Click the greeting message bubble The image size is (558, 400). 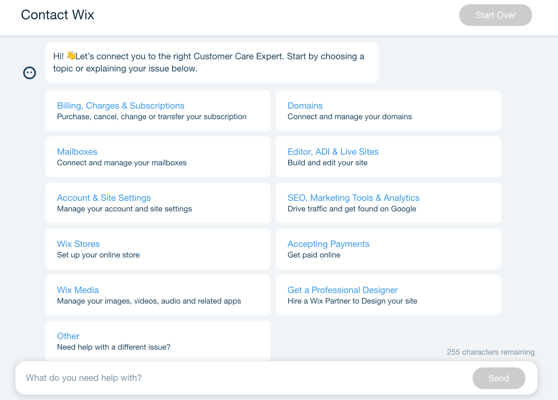pyautogui.click(x=212, y=63)
